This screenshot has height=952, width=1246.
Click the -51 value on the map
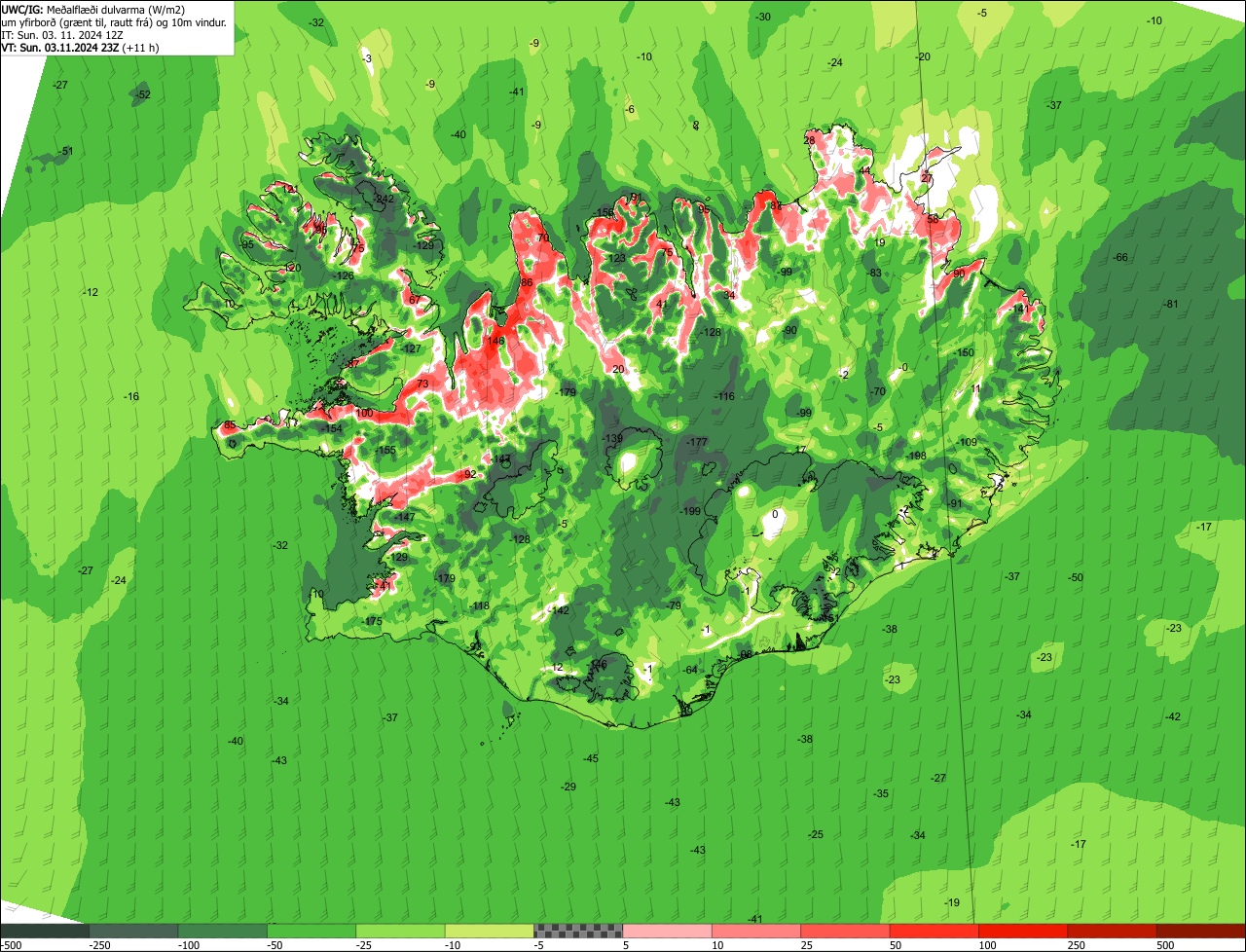(65, 151)
